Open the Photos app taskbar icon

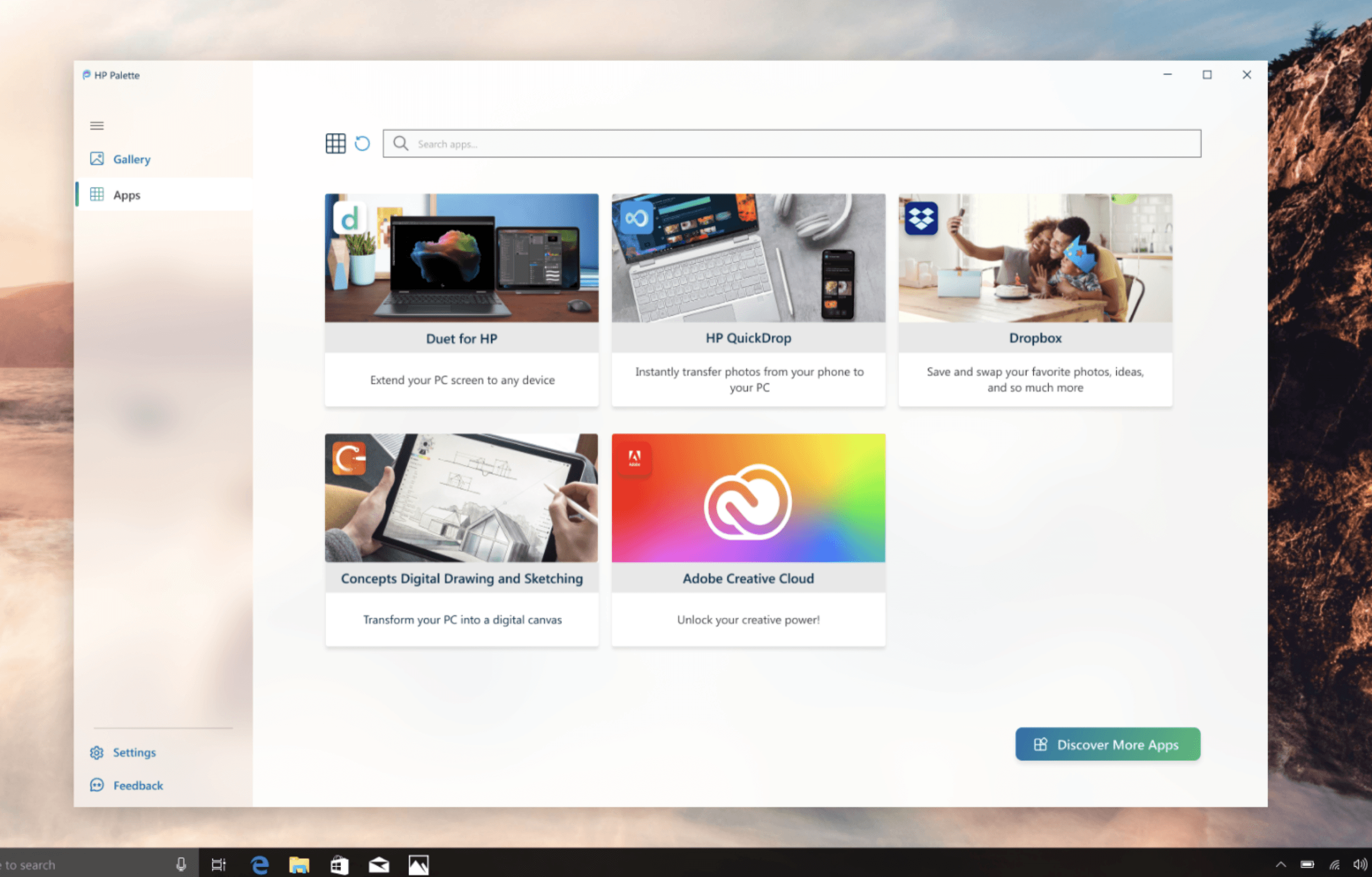418,864
